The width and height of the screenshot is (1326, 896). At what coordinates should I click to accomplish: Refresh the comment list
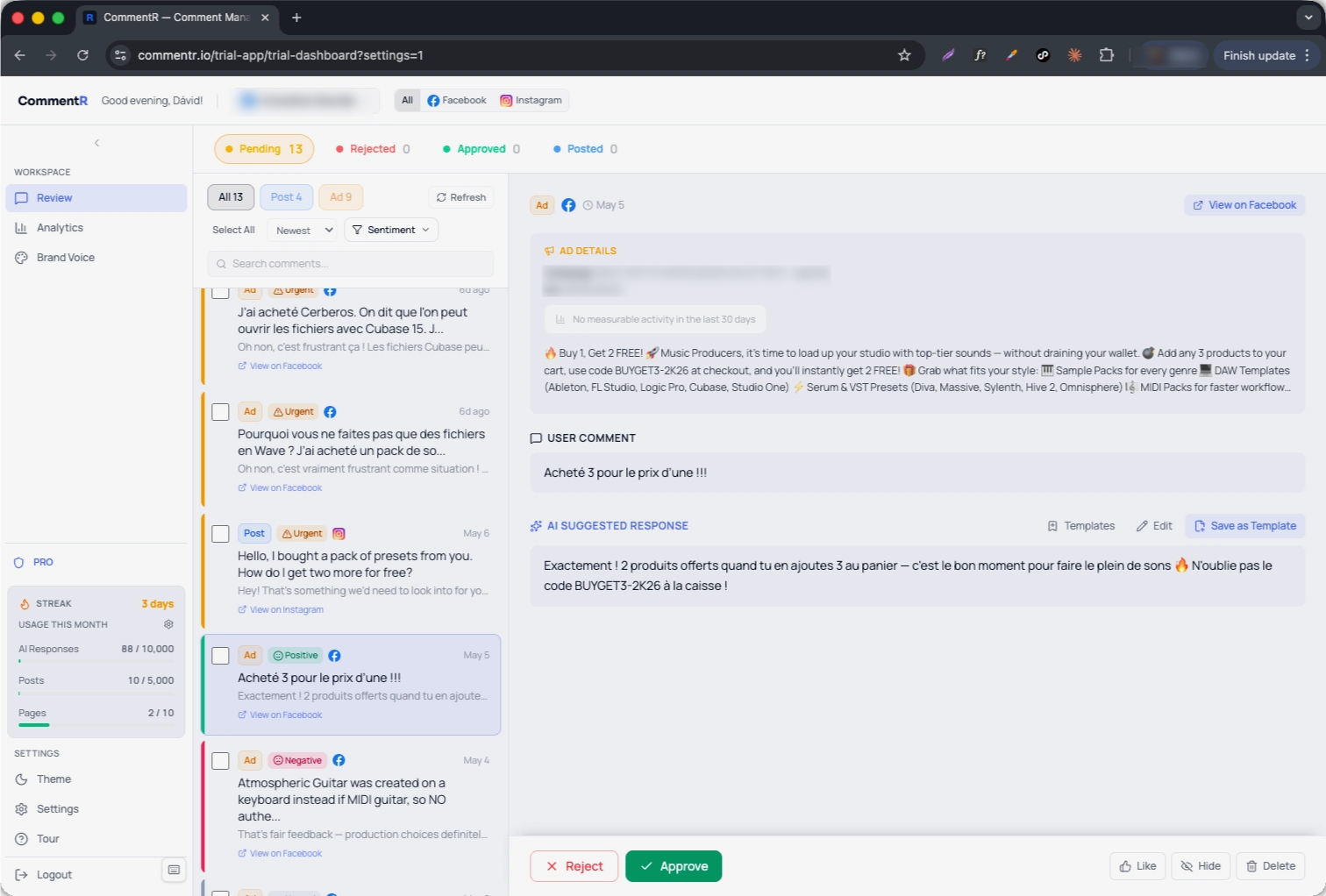click(x=461, y=197)
